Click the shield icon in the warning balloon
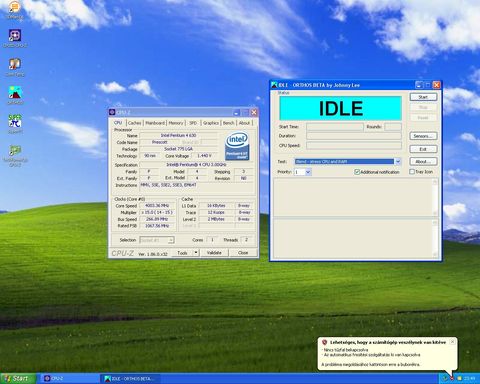This screenshot has width=480, height=384. [324, 342]
